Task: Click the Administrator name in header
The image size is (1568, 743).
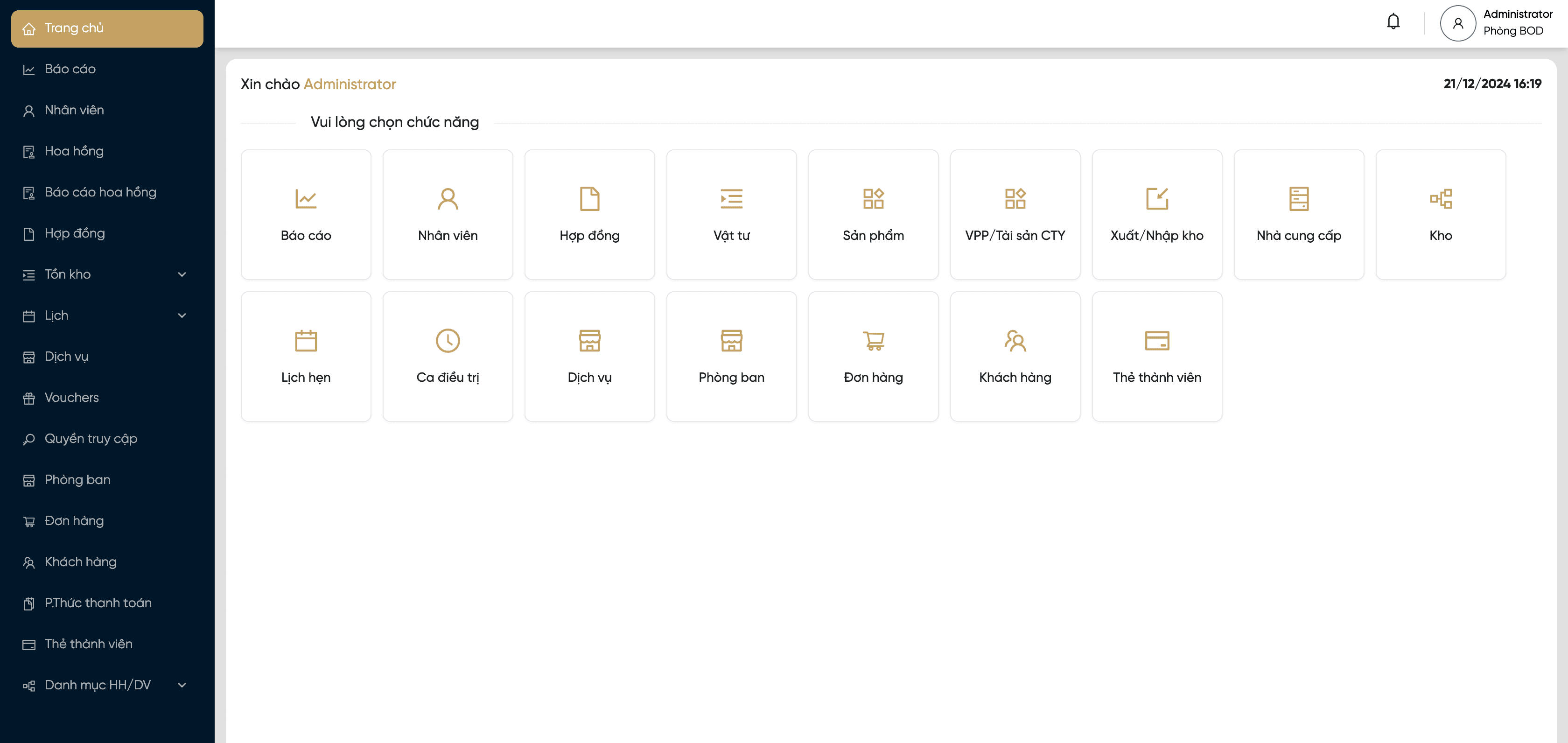Action: [1518, 14]
